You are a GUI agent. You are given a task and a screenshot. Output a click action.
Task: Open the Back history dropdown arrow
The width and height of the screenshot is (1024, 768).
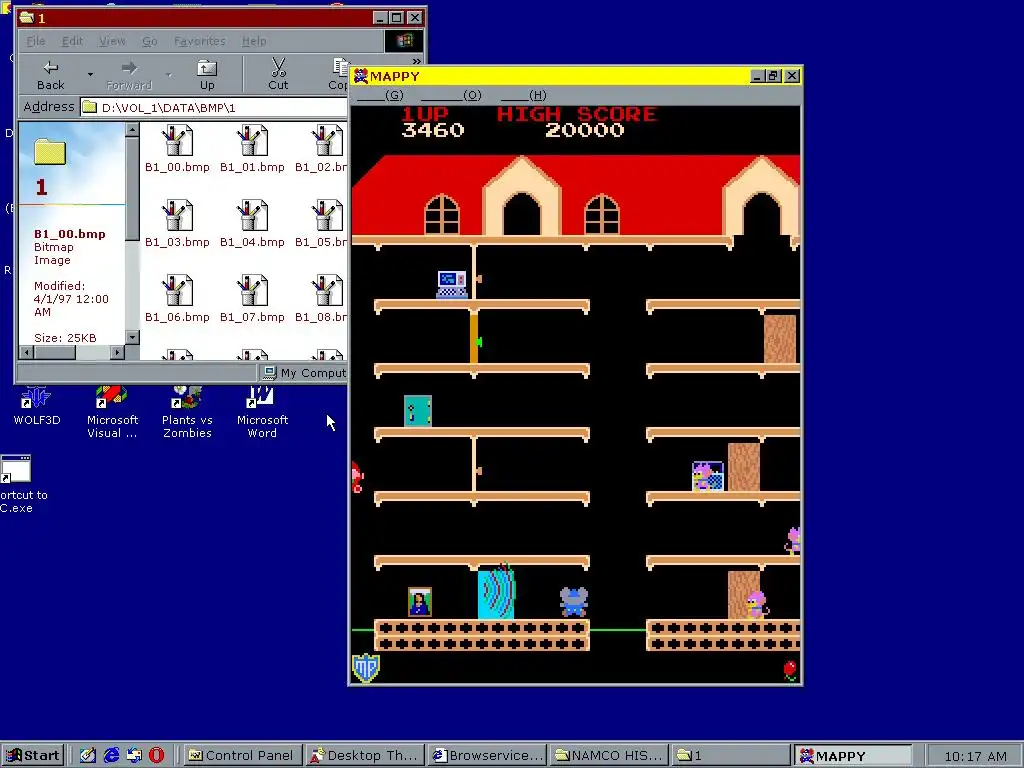[x=90, y=74]
